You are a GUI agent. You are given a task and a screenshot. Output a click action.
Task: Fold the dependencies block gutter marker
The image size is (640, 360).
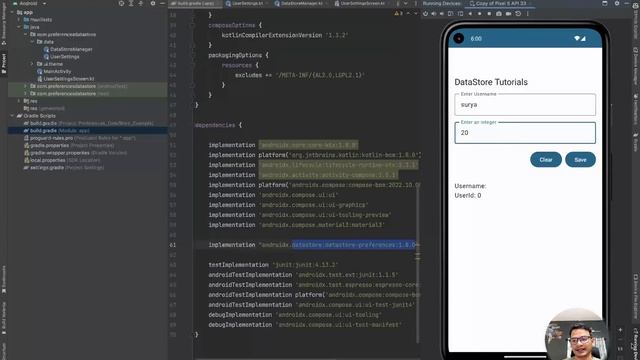tap(193, 125)
